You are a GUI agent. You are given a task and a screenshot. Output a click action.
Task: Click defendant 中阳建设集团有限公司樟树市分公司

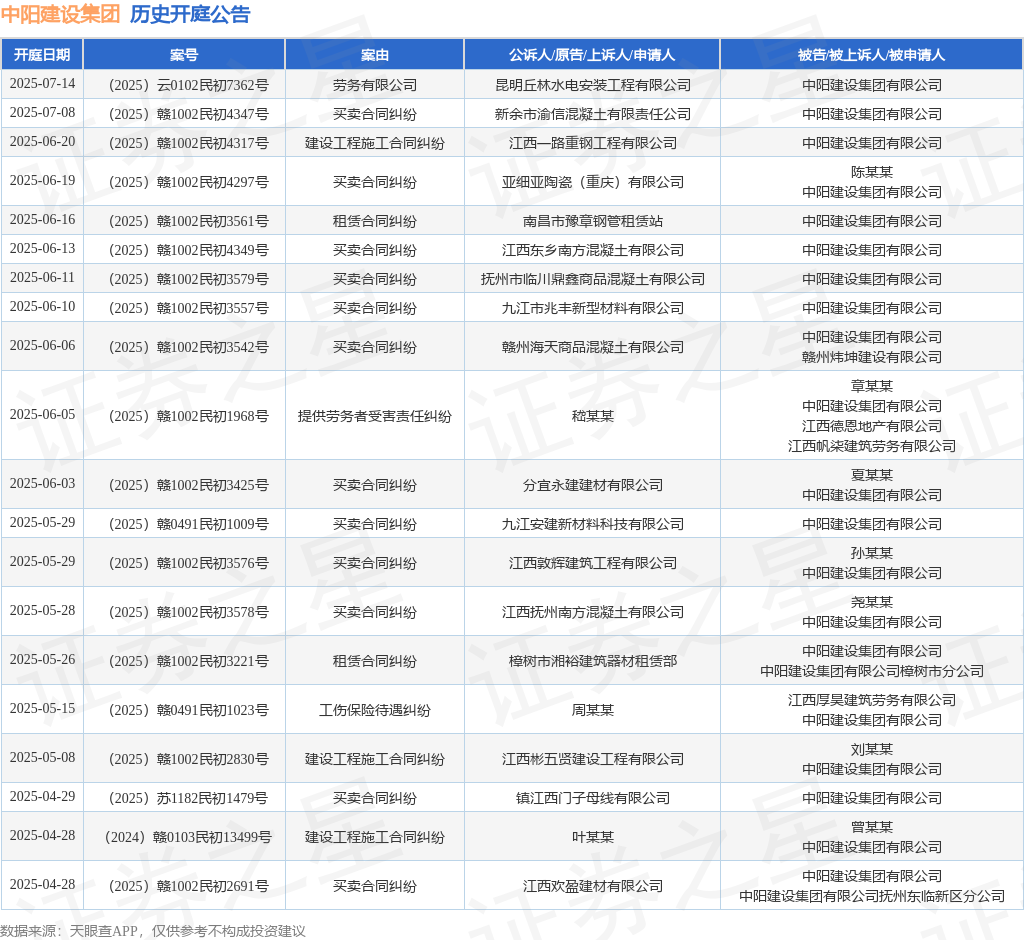click(x=872, y=672)
